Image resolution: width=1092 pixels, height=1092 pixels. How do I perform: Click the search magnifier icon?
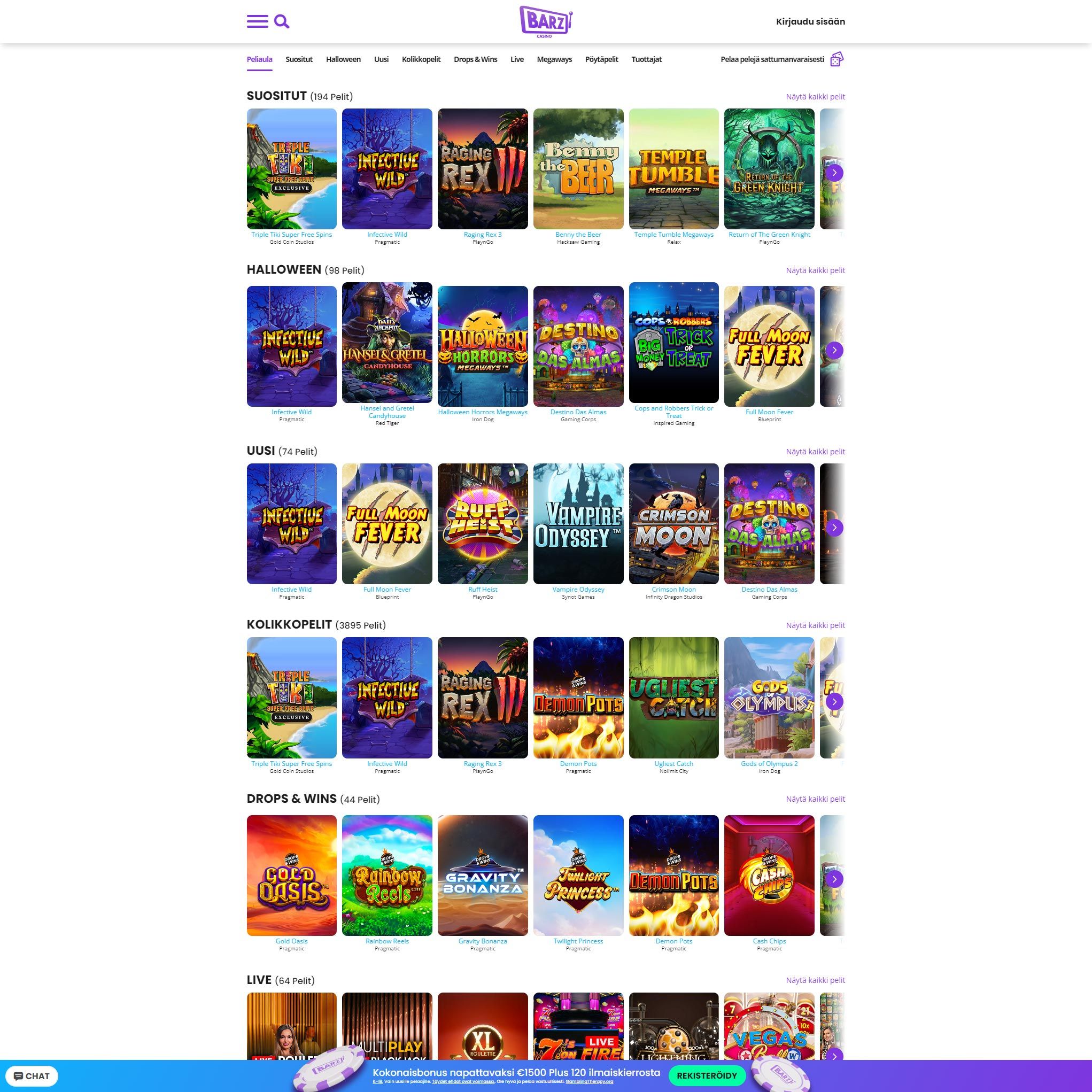coord(282,21)
